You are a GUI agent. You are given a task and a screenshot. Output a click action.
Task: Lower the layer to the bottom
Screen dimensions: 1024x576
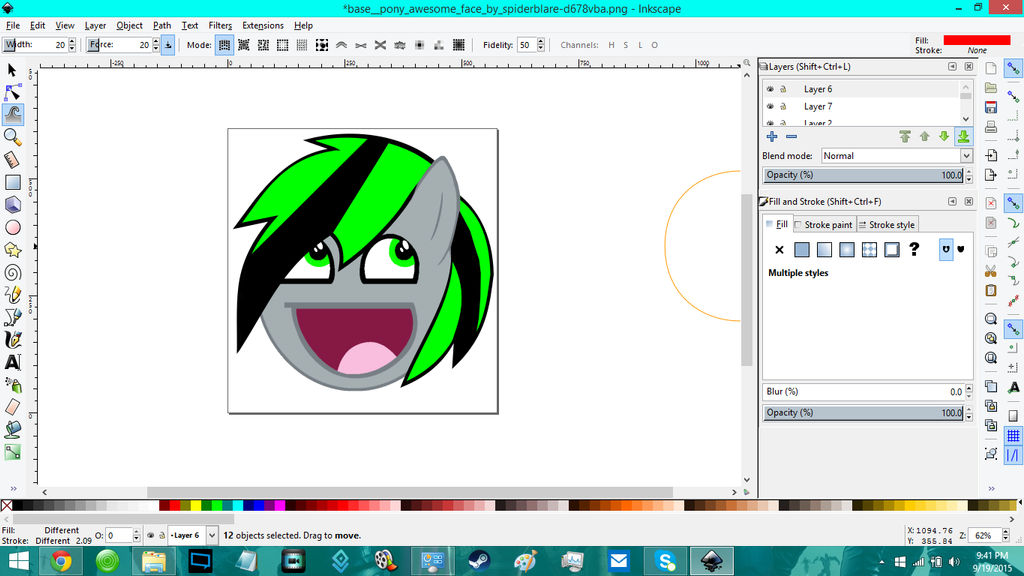tap(963, 136)
